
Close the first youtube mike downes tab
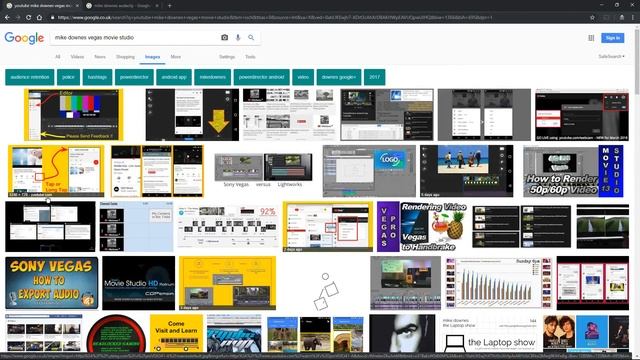[77, 6]
